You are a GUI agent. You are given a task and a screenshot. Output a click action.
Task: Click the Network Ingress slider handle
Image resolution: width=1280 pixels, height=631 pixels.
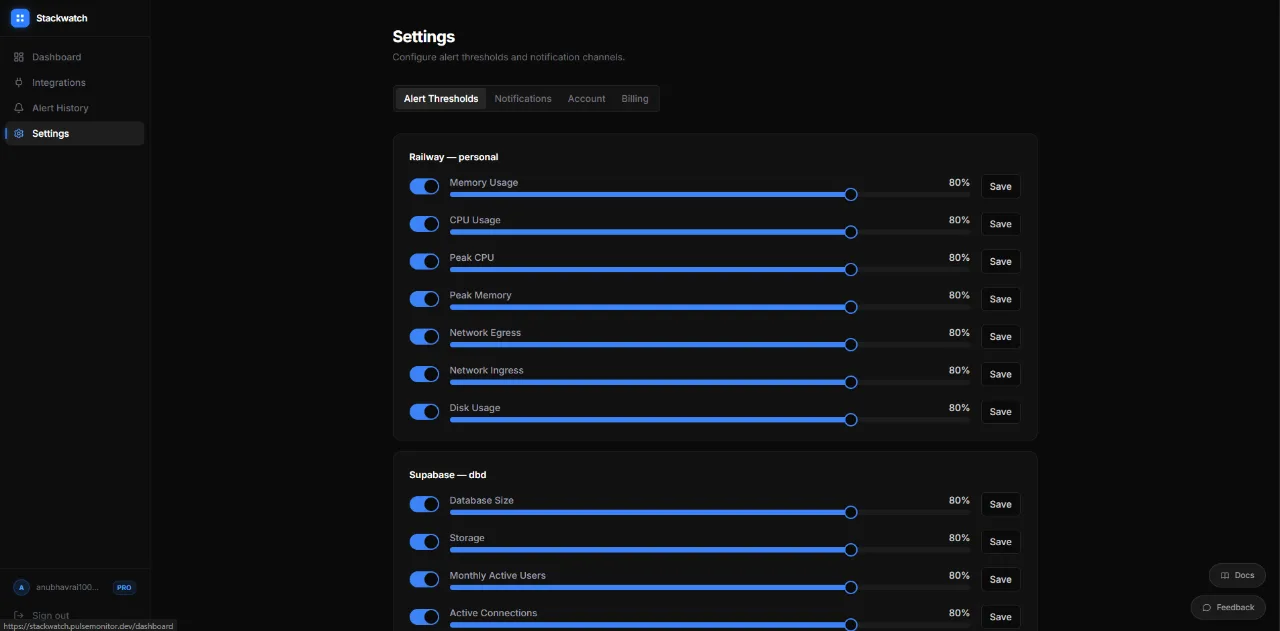pyautogui.click(x=851, y=382)
